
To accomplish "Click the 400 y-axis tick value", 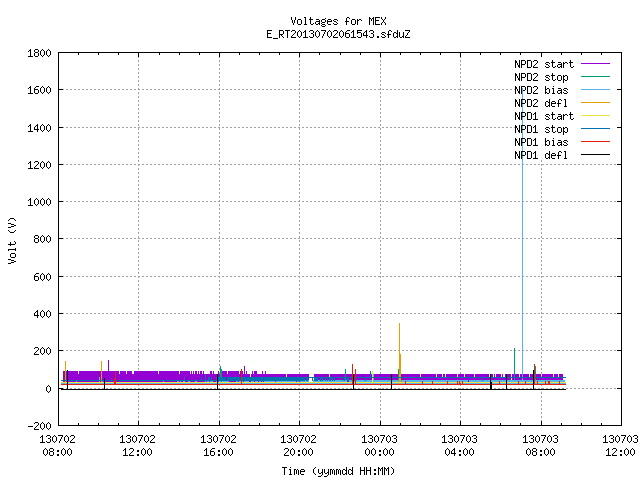I will tap(42, 314).
